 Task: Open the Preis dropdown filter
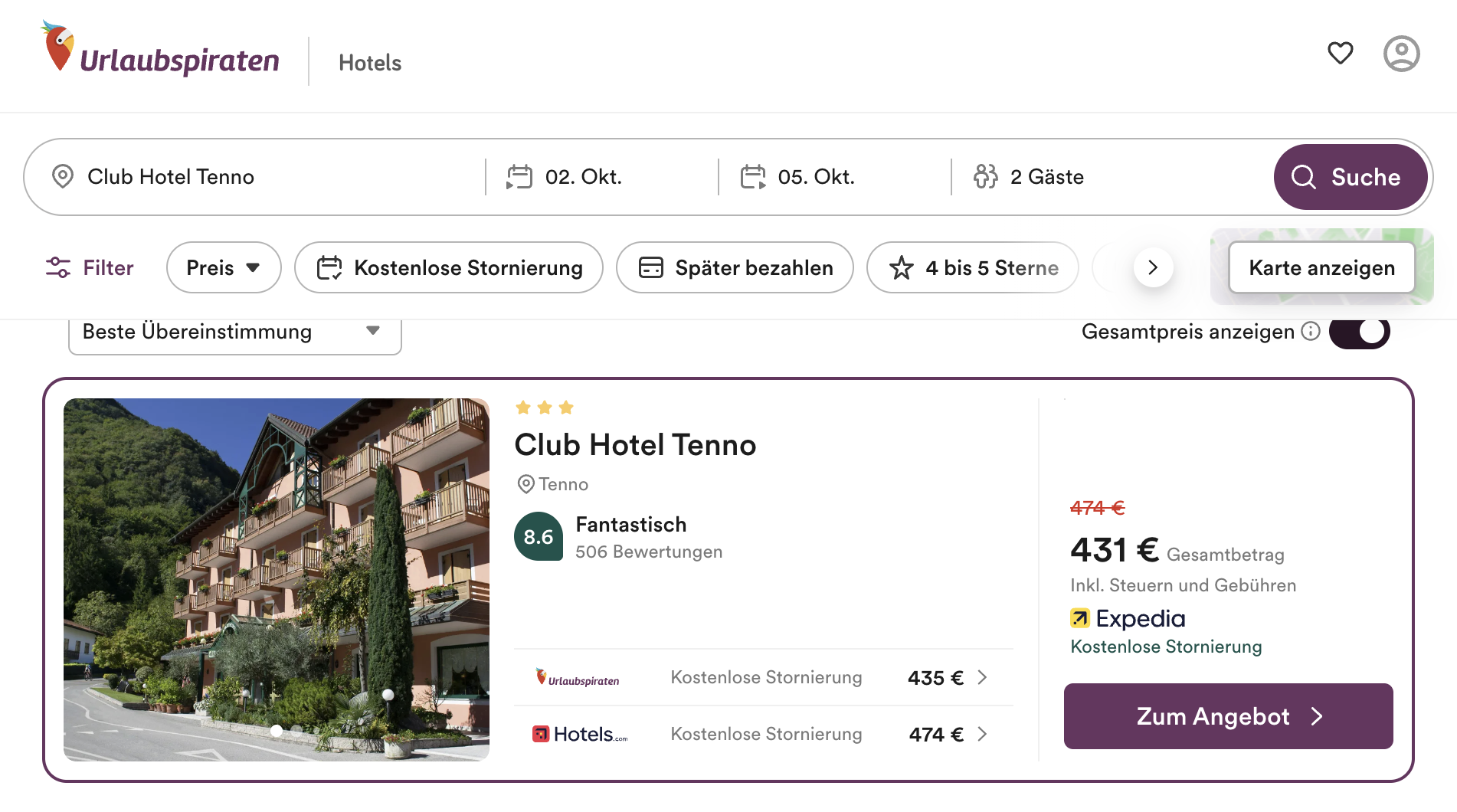(224, 267)
